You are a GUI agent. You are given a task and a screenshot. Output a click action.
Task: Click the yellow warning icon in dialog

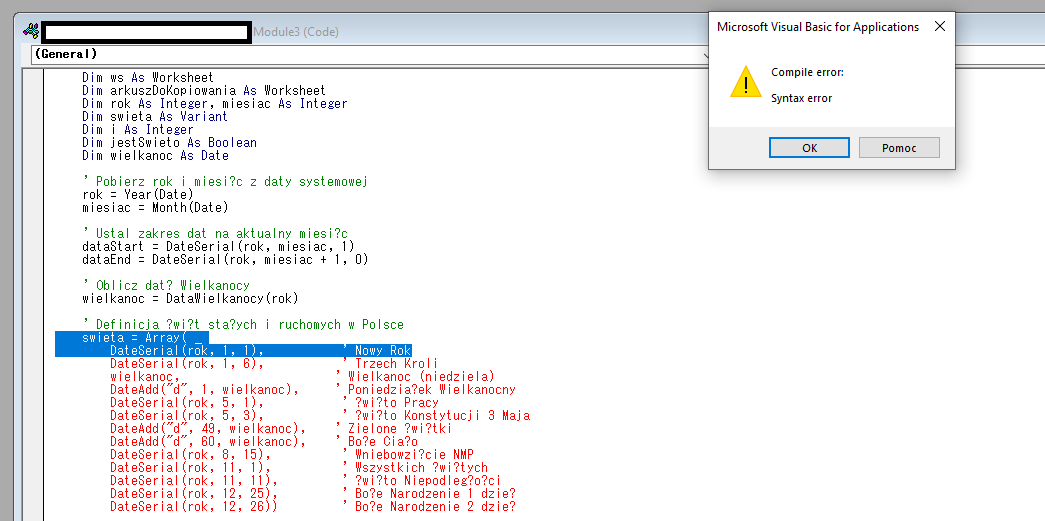tap(746, 82)
